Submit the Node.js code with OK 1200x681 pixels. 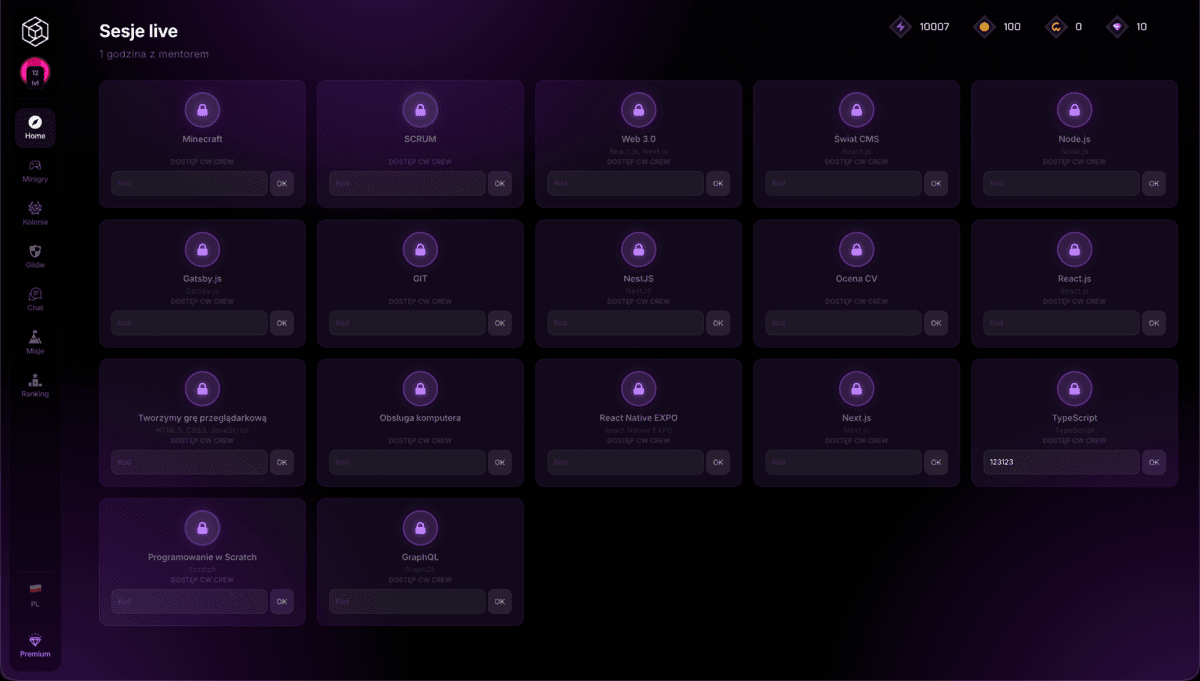(x=1154, y=183)
